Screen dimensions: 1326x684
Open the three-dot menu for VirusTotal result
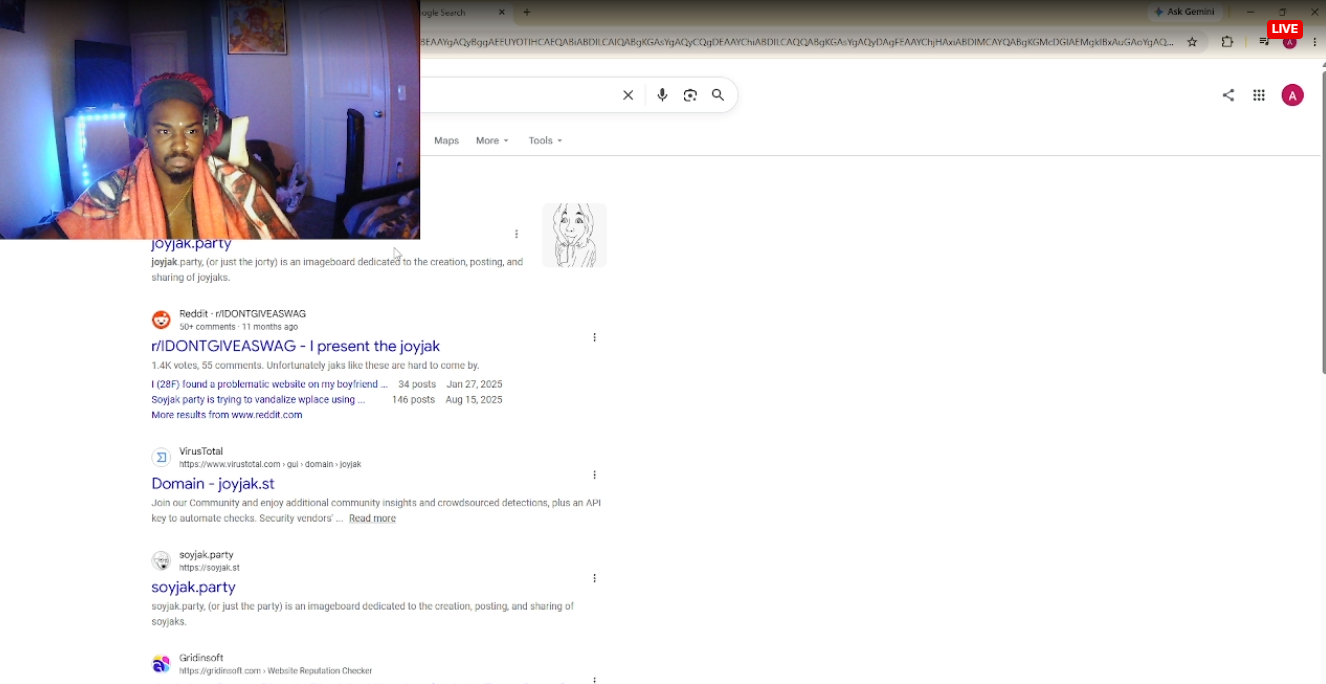point(594,475)
